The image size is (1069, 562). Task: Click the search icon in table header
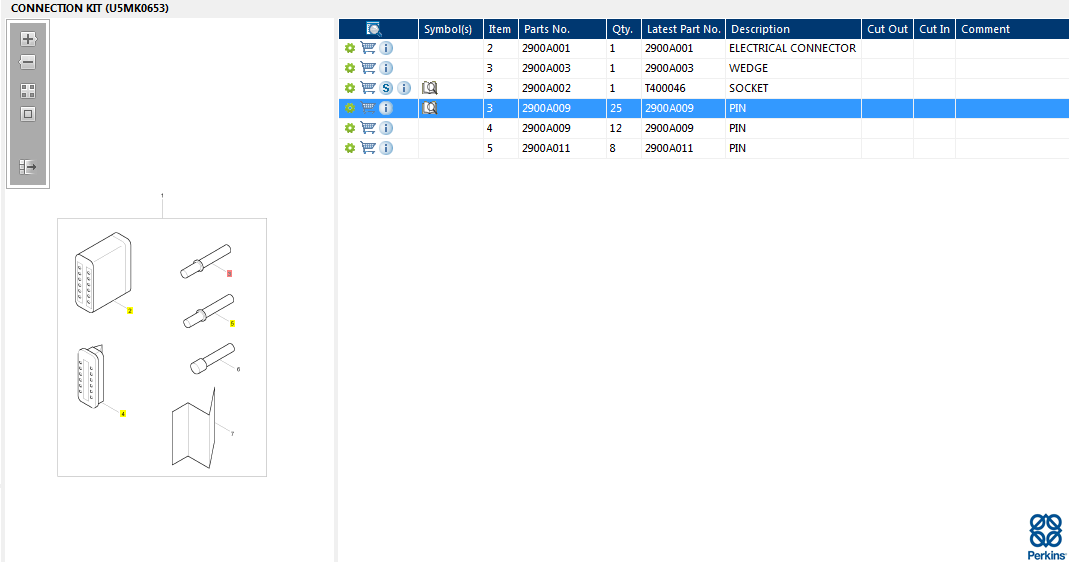click(374, 29)
